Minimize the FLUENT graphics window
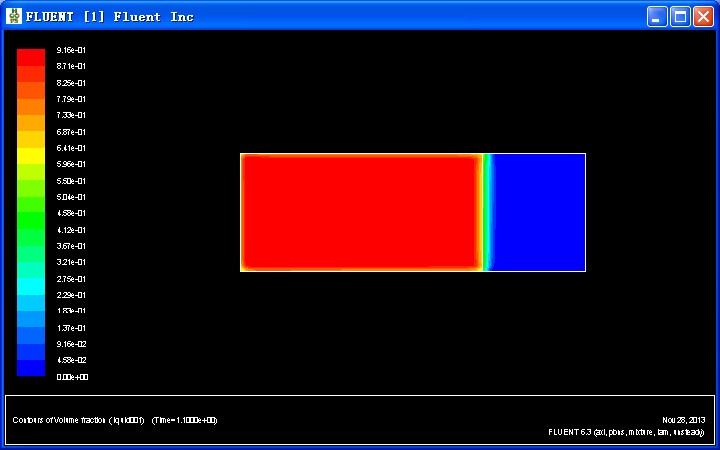 (x=657, y=16)
